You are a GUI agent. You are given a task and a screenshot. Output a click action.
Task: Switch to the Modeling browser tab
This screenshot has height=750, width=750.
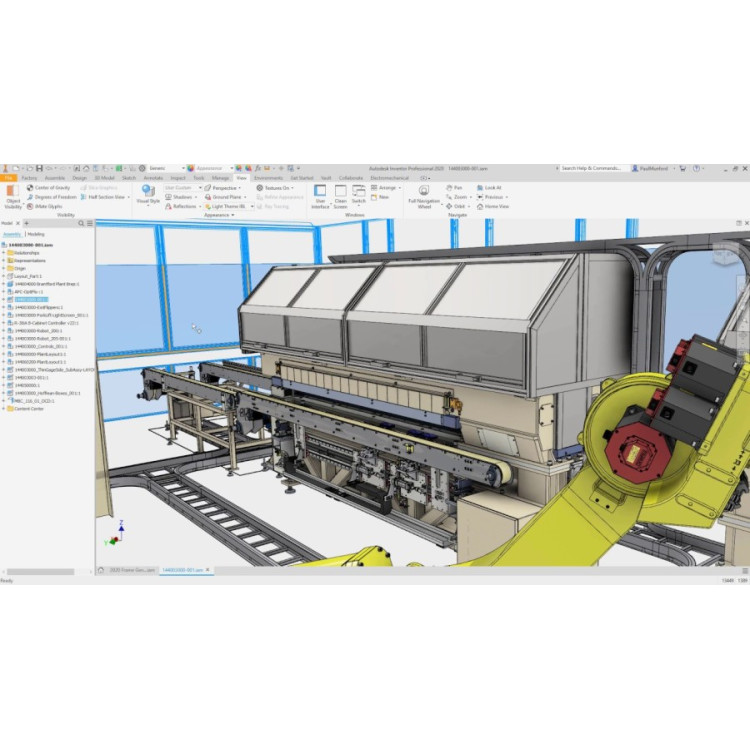click(x=35, y=234)
